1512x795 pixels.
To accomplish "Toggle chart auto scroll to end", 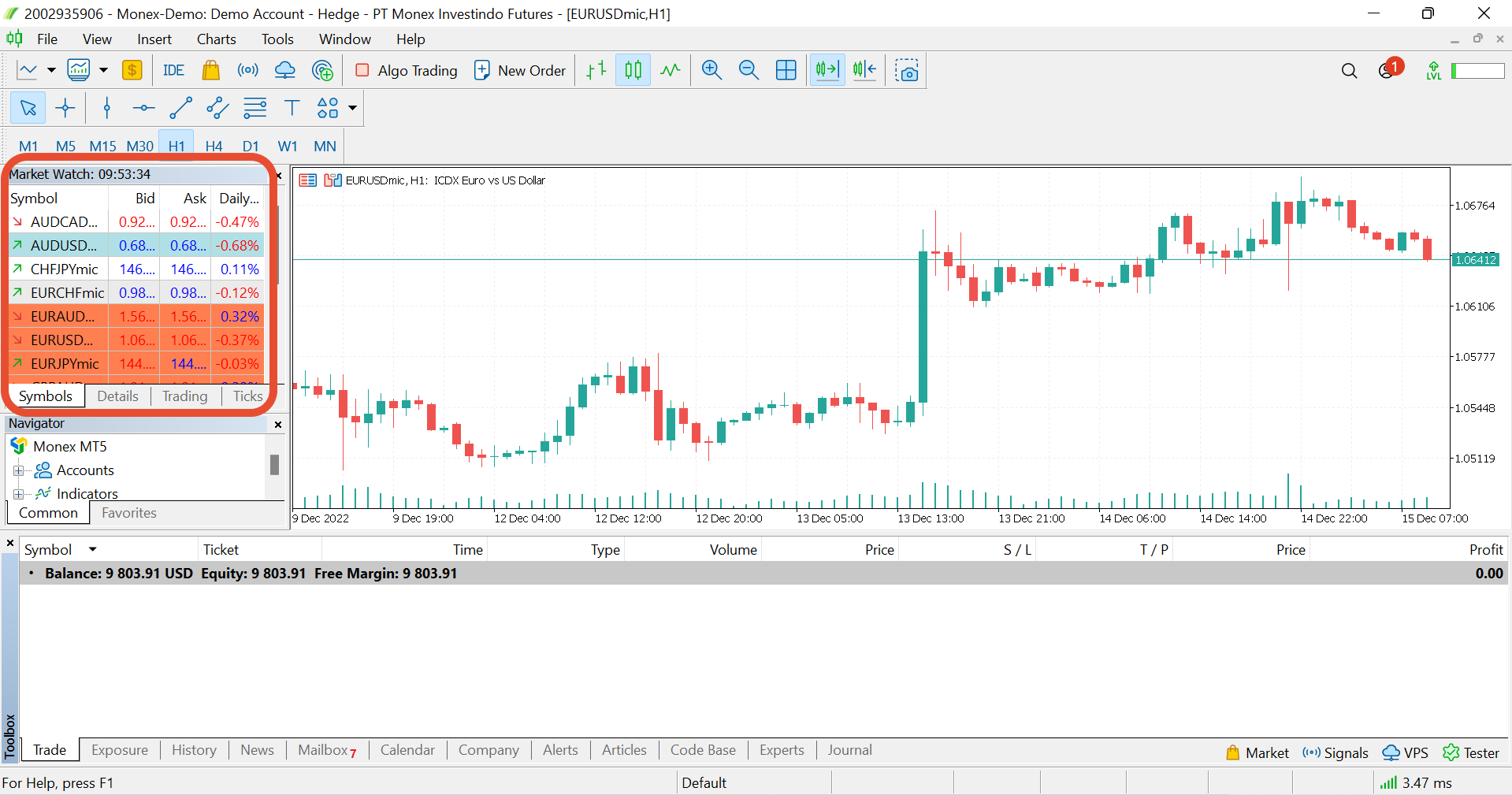I will click(x=827, y=70).
